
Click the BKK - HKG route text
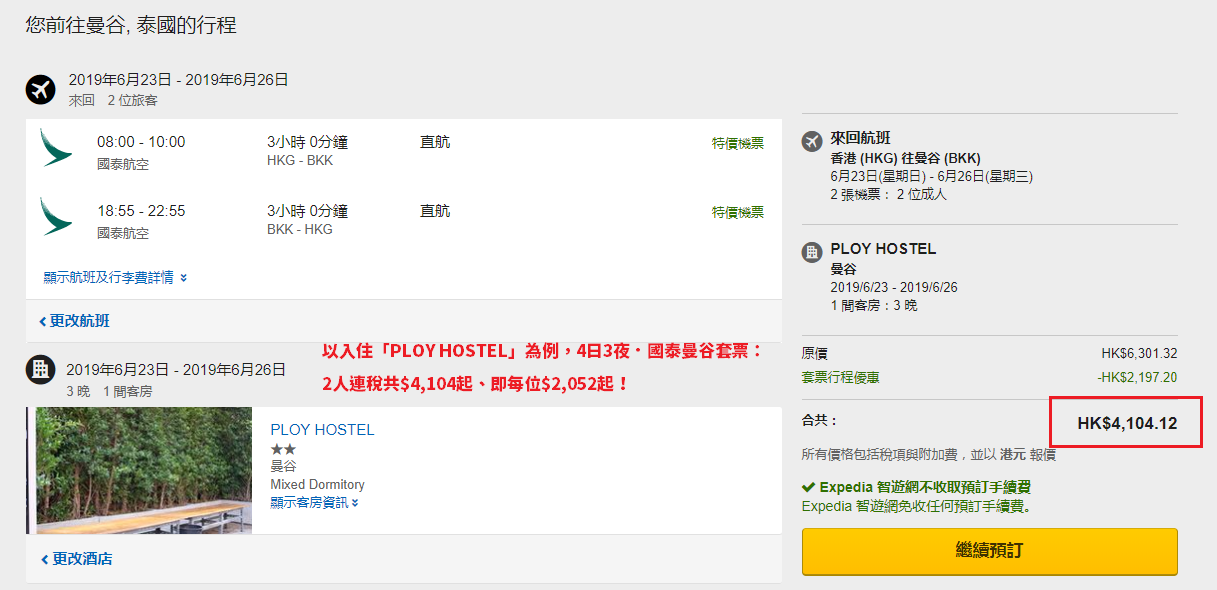[300, 229]
